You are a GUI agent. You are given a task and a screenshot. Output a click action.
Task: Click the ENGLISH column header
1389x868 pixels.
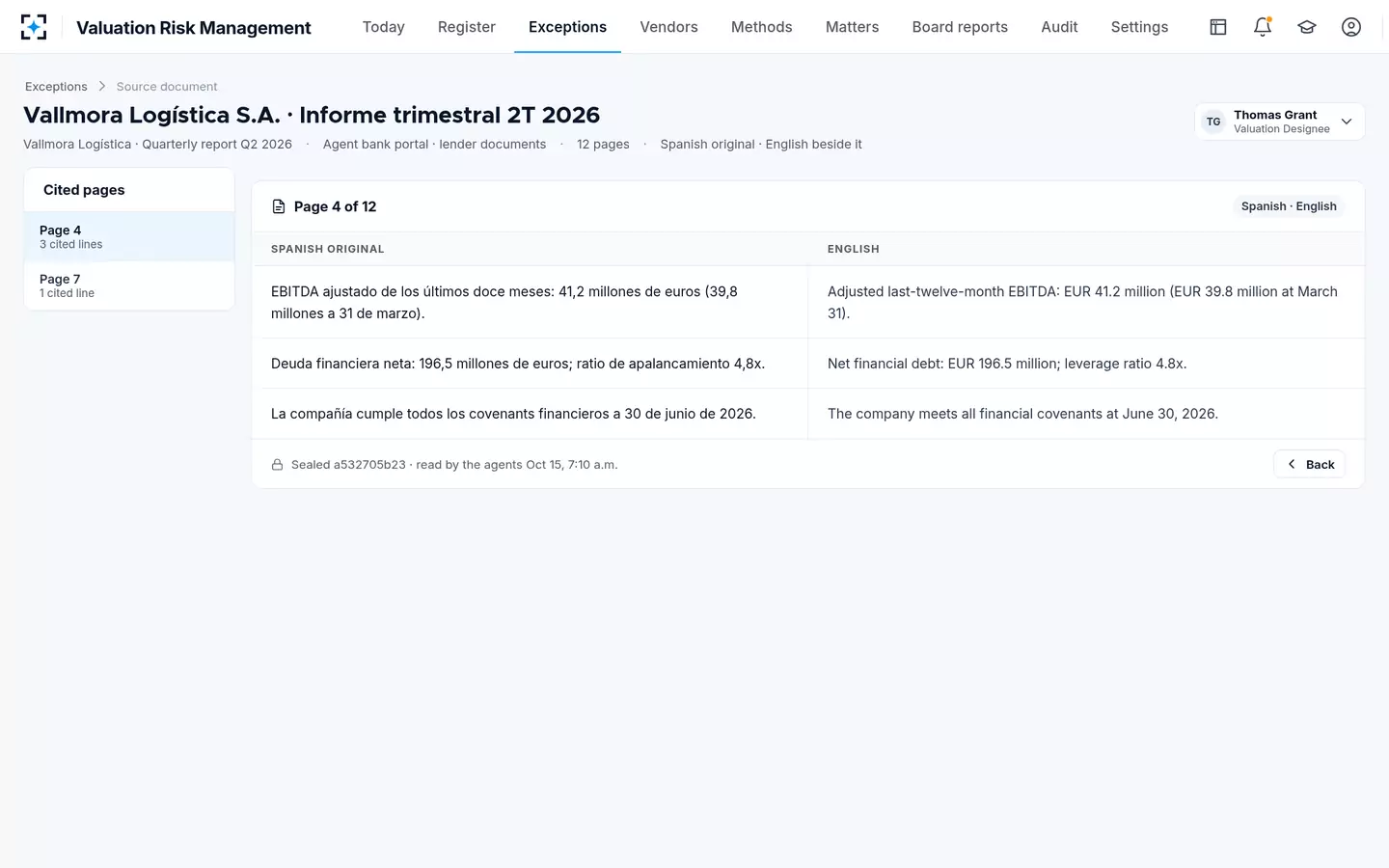point(854,249)
